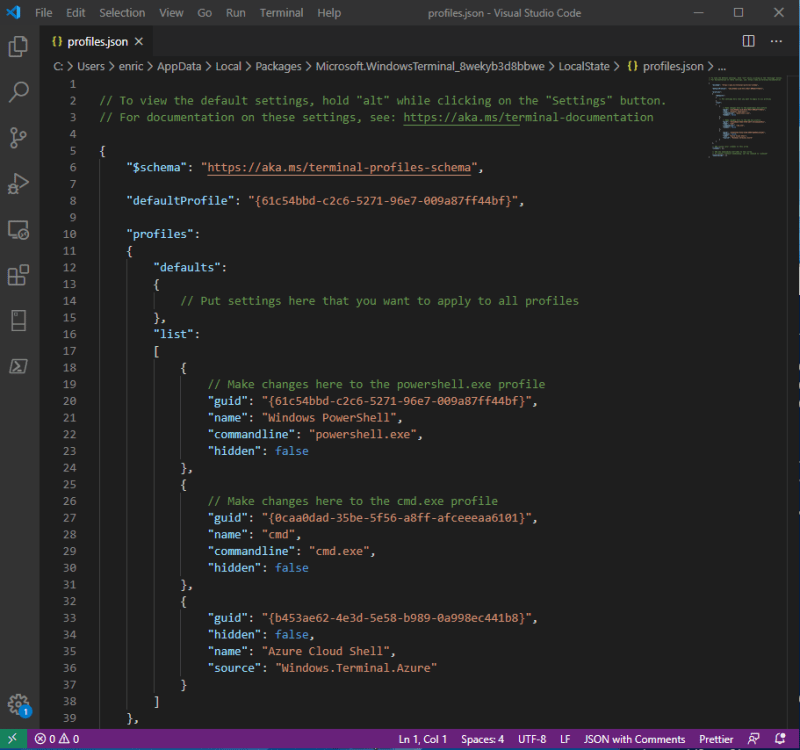800x750 pixels.
Task: Click the remote window indicator in status bar
Action: 12,739
